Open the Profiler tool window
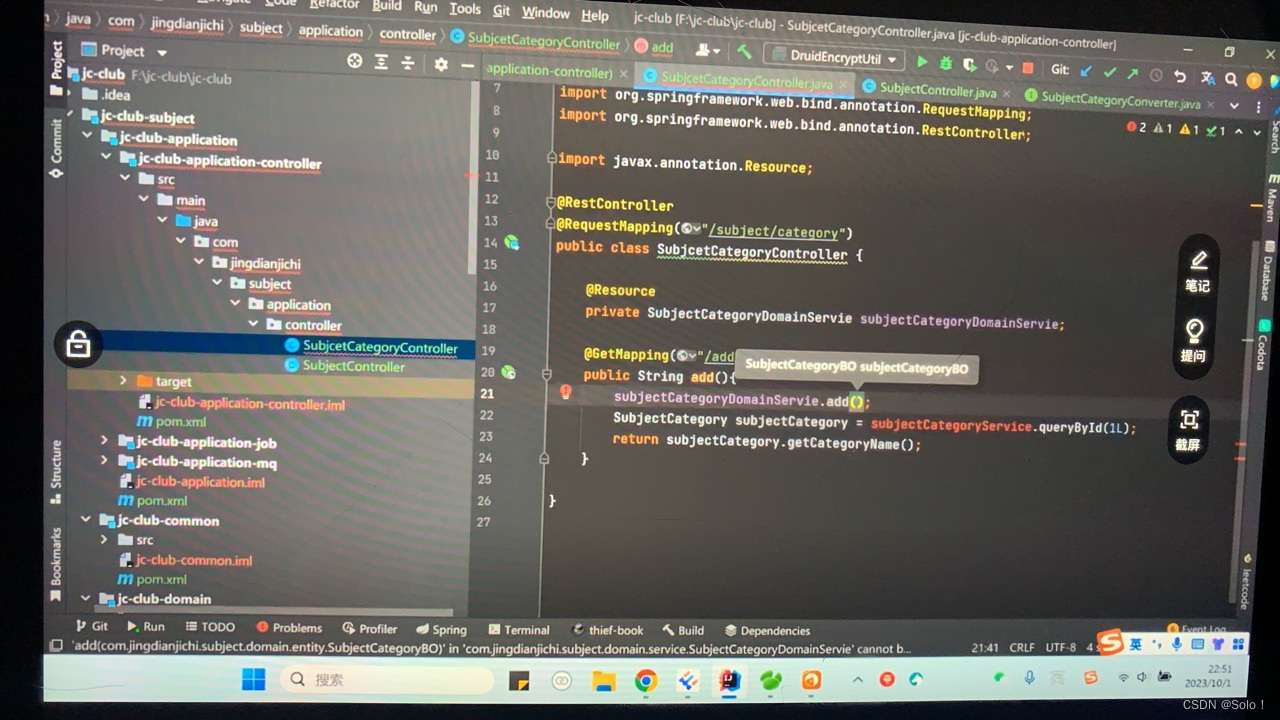Viewport: 1280px width, 720px height. tap(369, 628)
